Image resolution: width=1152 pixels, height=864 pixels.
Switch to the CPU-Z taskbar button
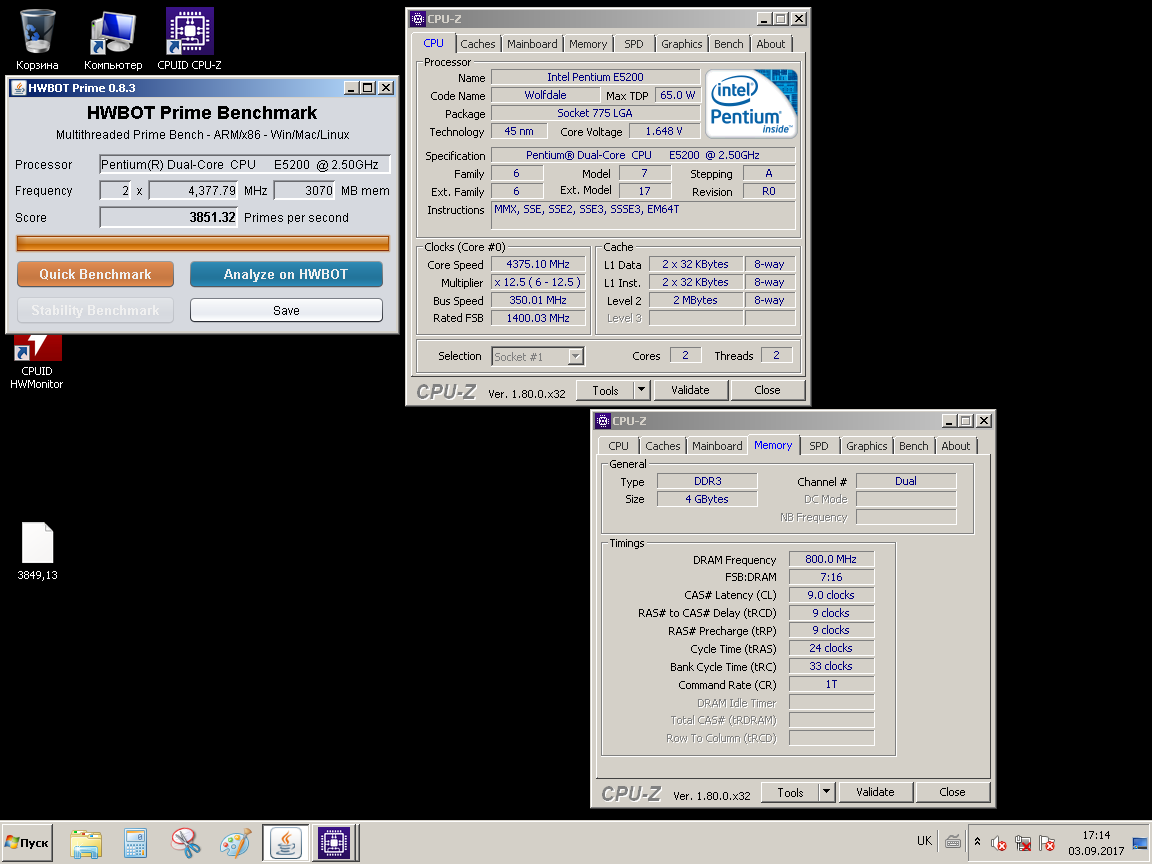pos(334,843)
